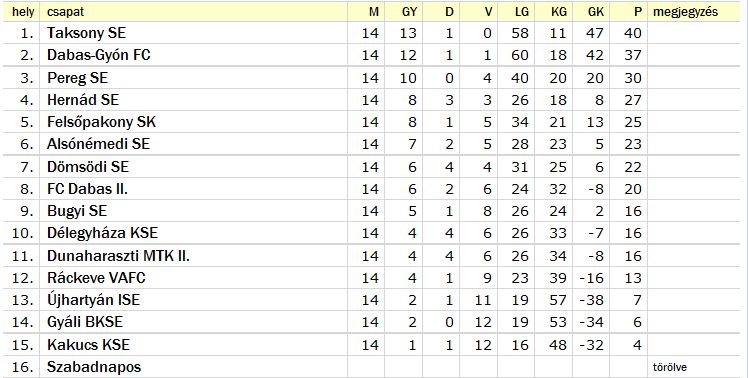748x378 pixels.
Task: Click the Taksony SE team name
Action: (x=86, y=33)
